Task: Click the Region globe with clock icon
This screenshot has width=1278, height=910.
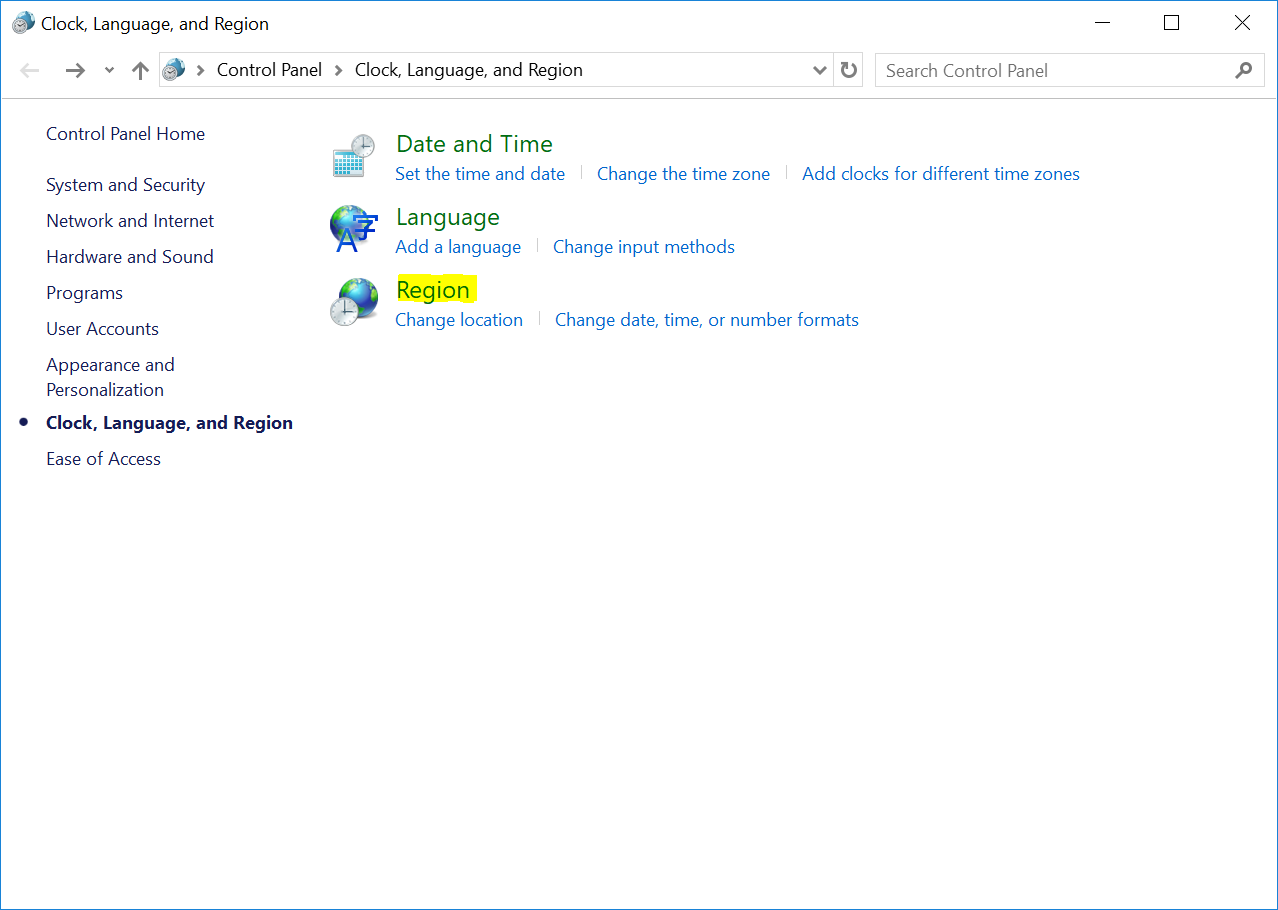Action: pyautogui.click(x=354, y=303)
